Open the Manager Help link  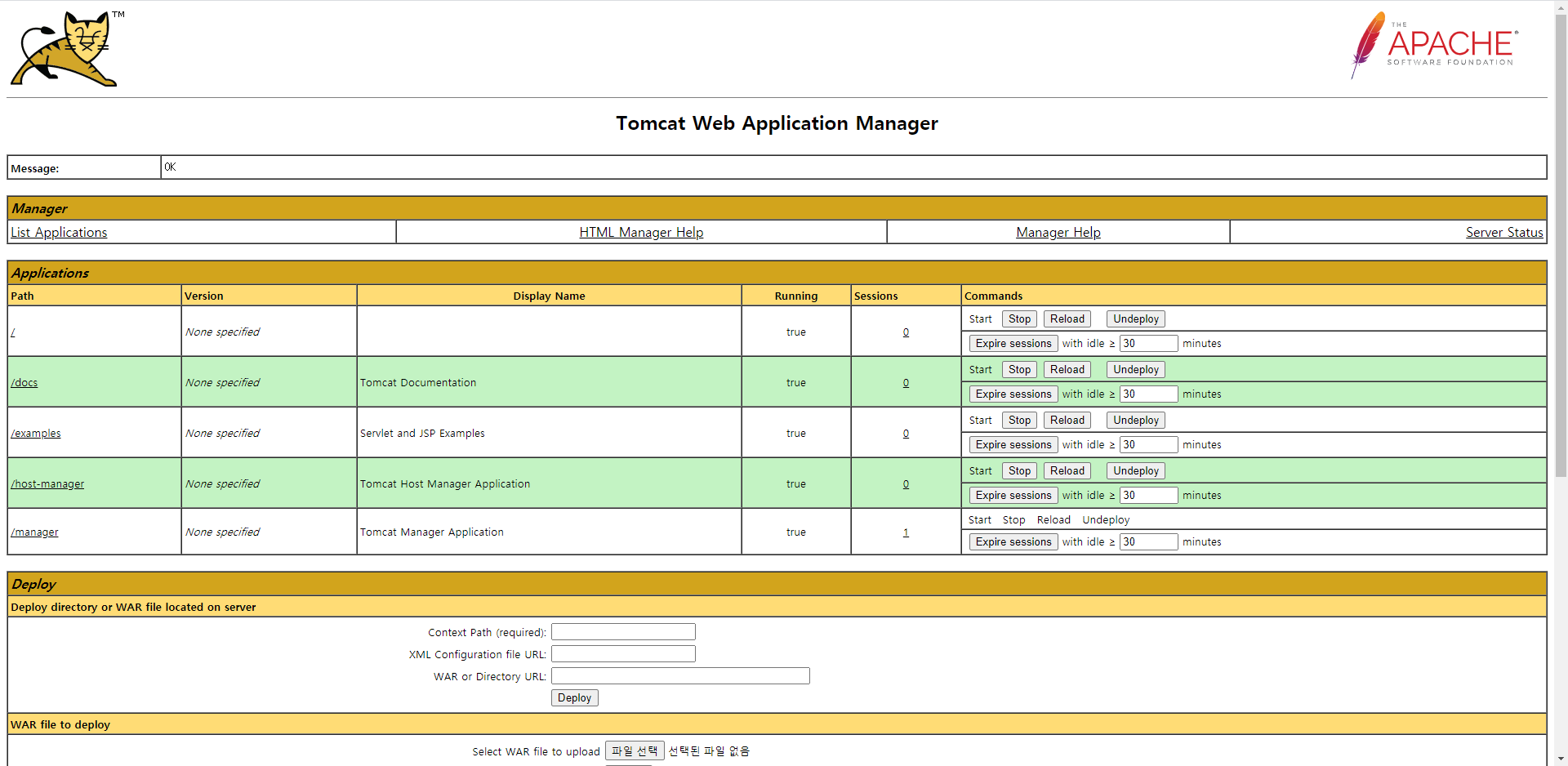coord(1058,233)
